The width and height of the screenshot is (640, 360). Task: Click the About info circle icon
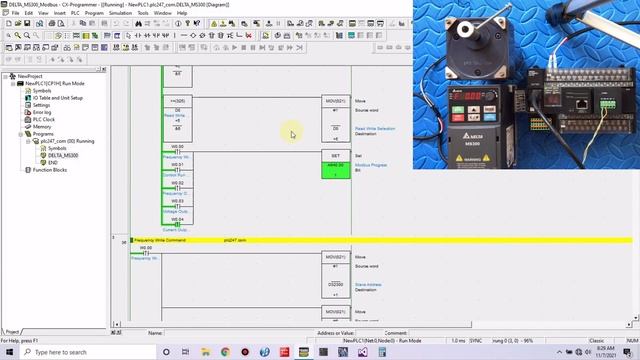point(178,24)
